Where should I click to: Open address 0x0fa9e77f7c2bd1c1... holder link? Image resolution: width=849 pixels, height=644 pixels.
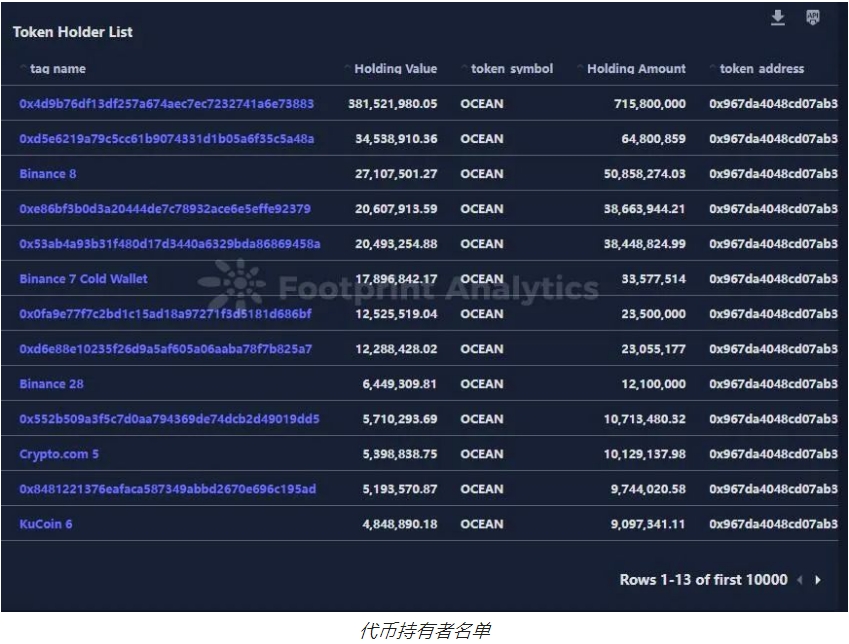tap(165, 314)
